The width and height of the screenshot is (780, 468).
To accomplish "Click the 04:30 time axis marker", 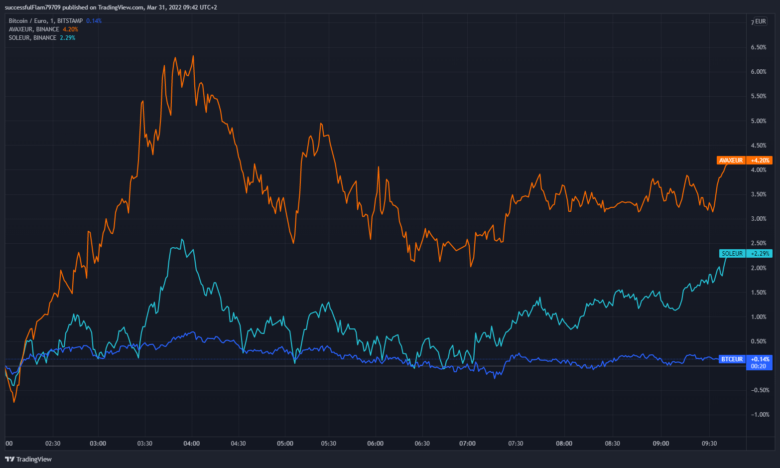I will point(238,444).
